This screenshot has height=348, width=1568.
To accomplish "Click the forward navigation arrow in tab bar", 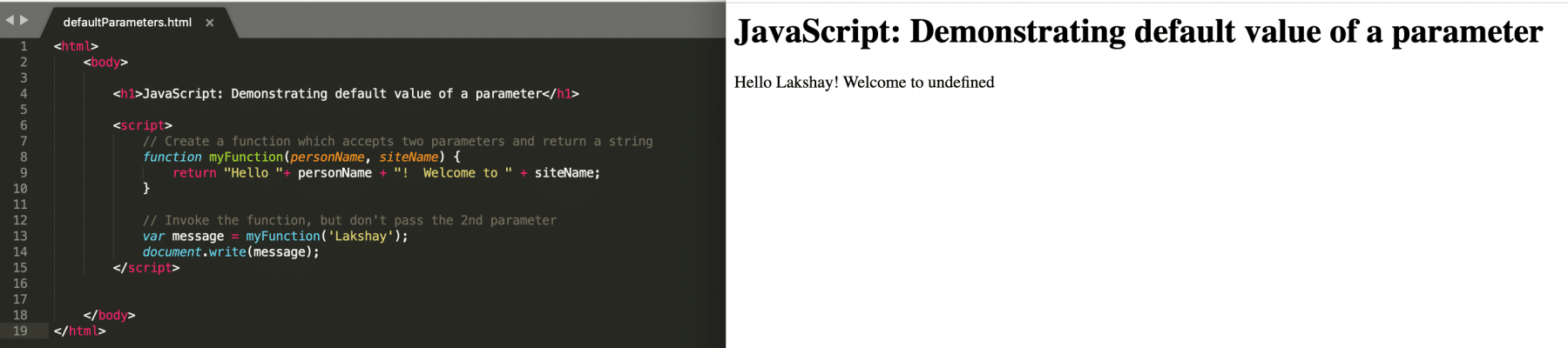I will pyautogui.click(x=24, y=20).
